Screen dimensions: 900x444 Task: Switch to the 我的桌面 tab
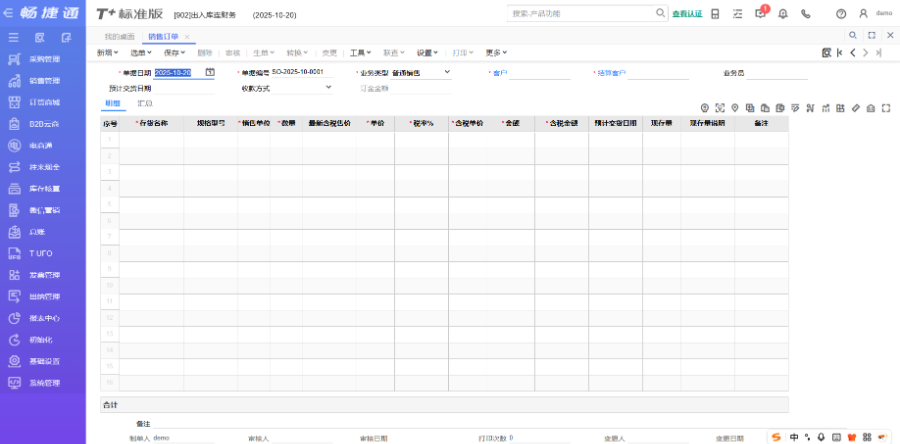(119, 37)
